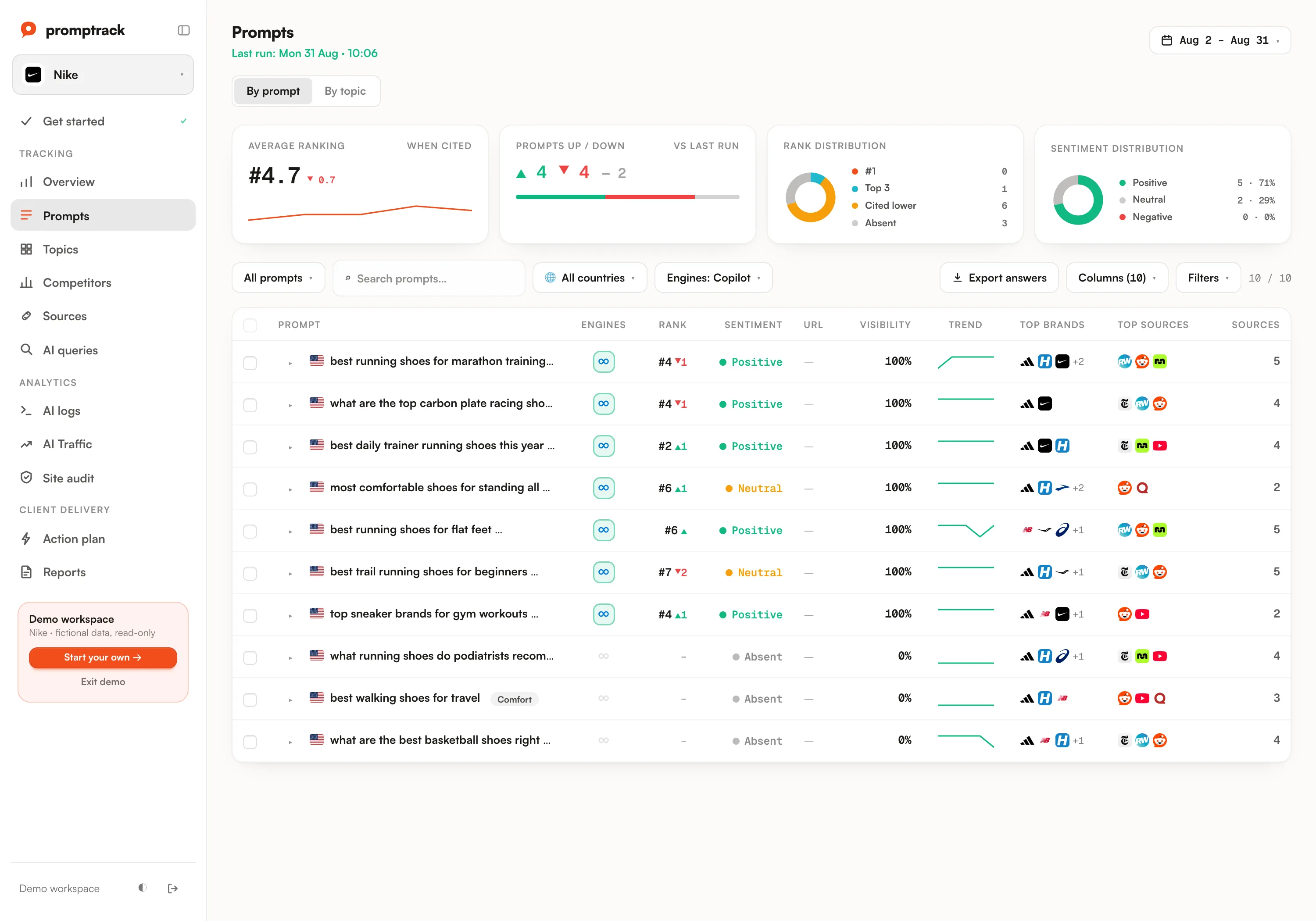Check the marathon training prompt checkbox
The width and height of the screenshot is (1316, 921).
pos(250,363)
